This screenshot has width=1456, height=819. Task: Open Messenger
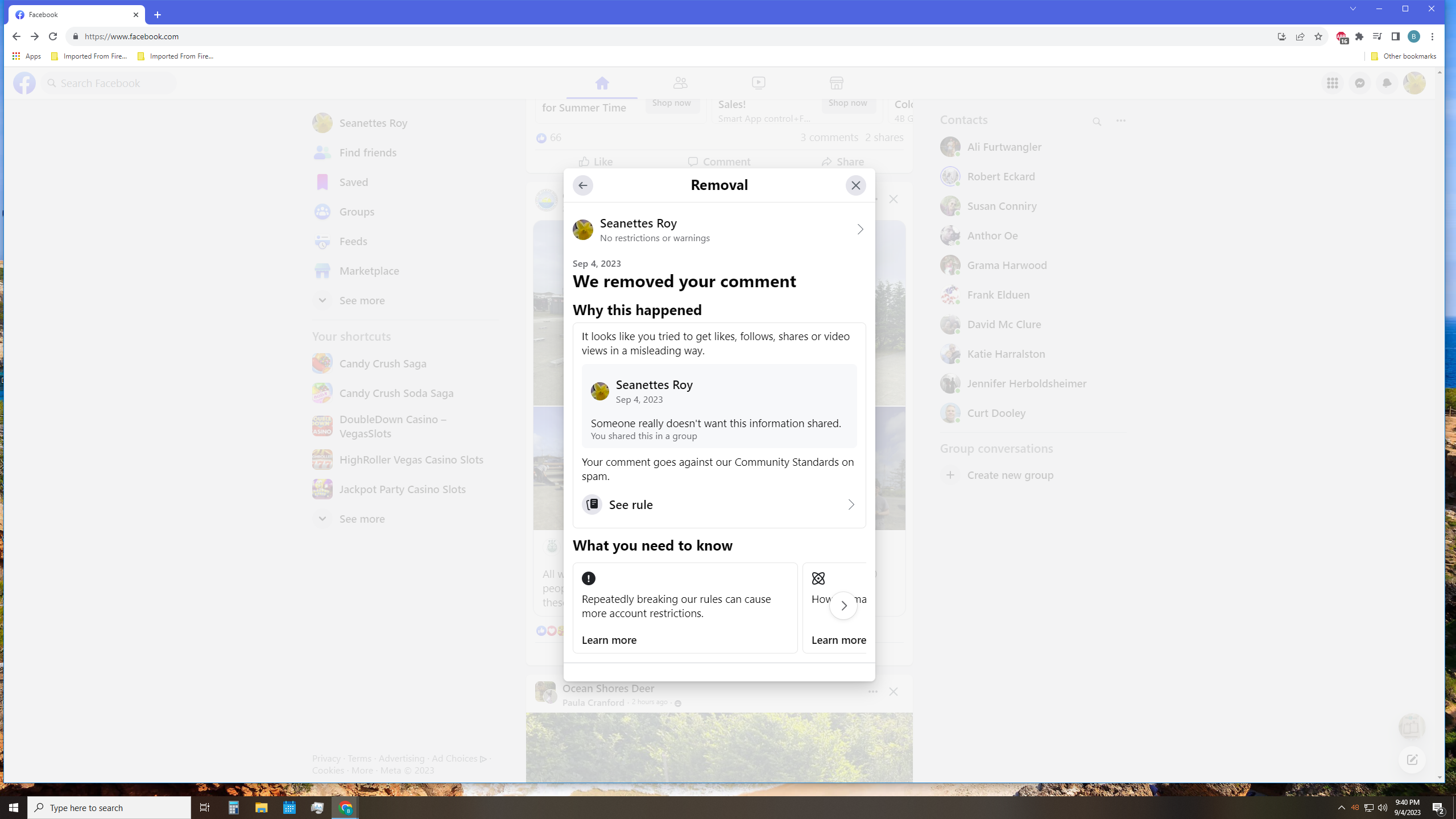[1359, 84]
